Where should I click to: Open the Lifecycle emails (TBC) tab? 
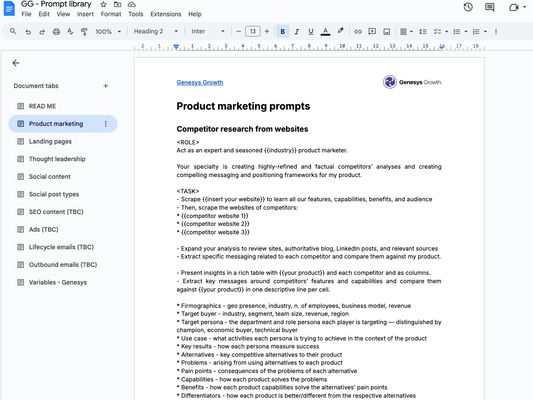click(x=63, y=247)
